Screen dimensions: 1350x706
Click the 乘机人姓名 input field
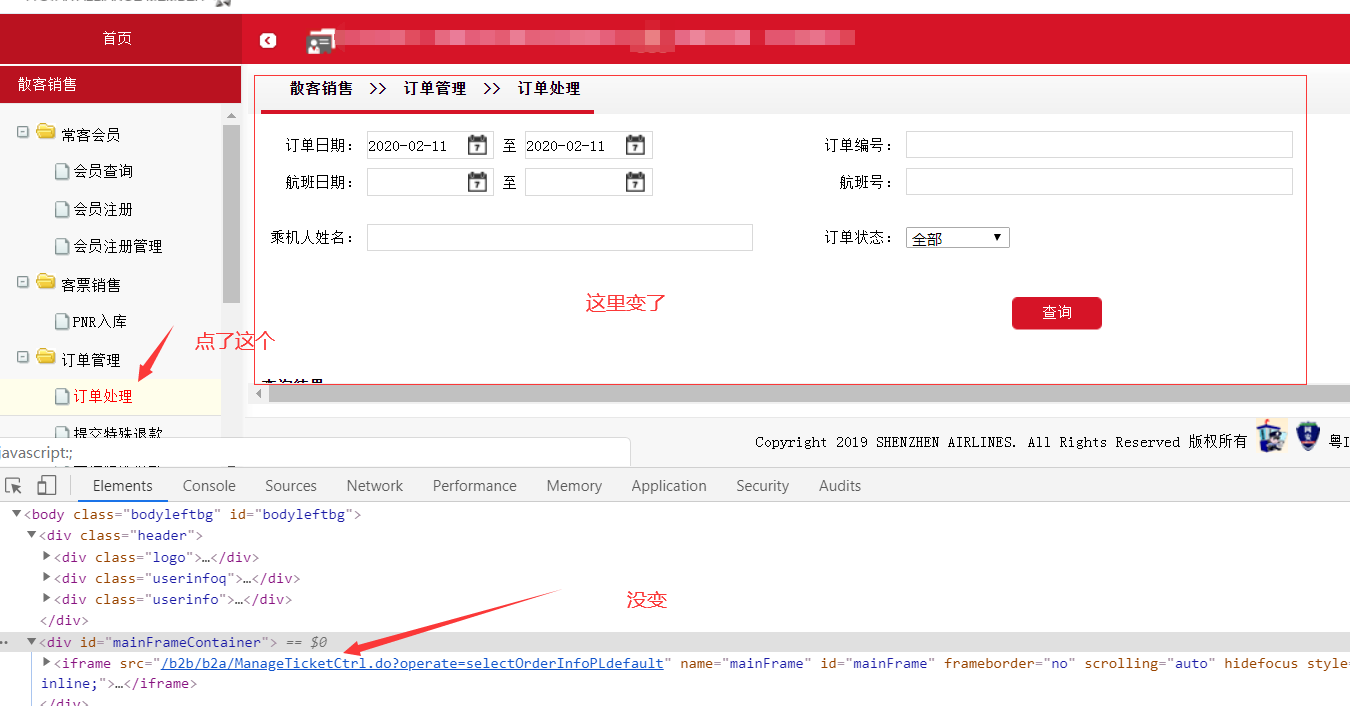pyautogui.click(x=559, y=237)
